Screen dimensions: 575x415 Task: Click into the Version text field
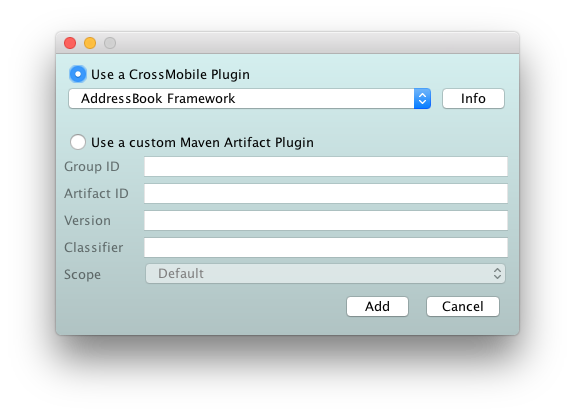point(326,220)
